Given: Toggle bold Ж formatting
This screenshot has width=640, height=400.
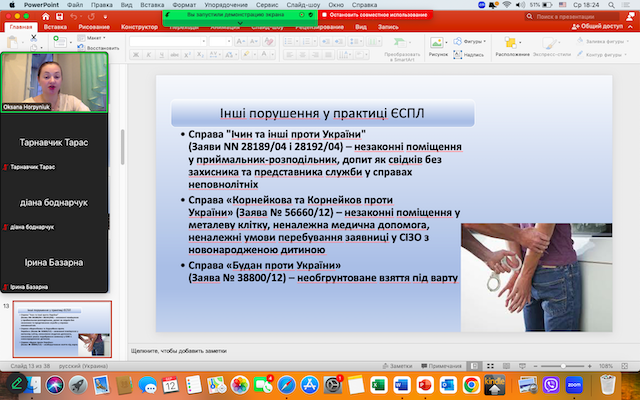Looking at the screenshot, I should (x=136, y=55).
